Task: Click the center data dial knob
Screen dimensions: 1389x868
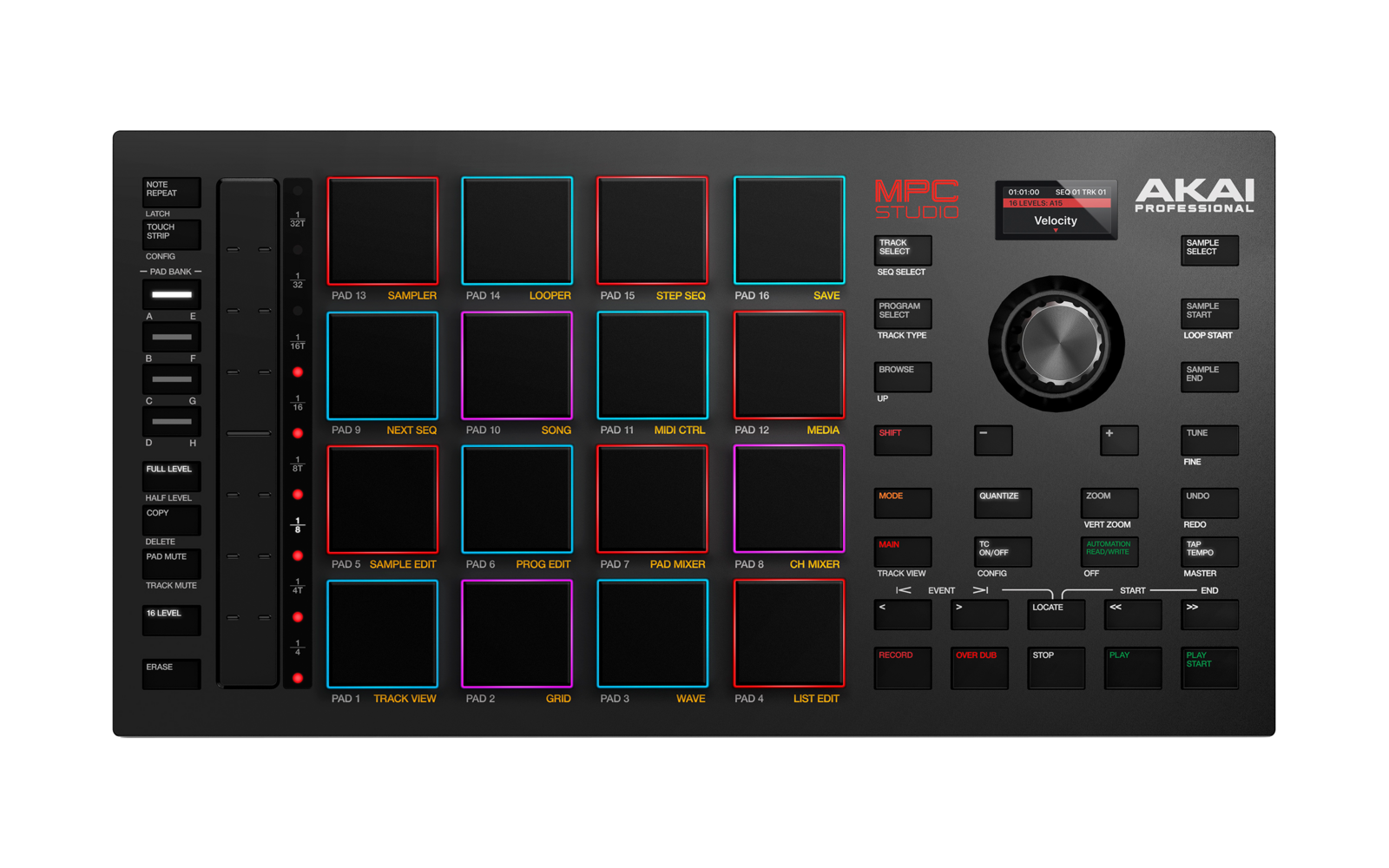Action: (x=1057, y=344)
